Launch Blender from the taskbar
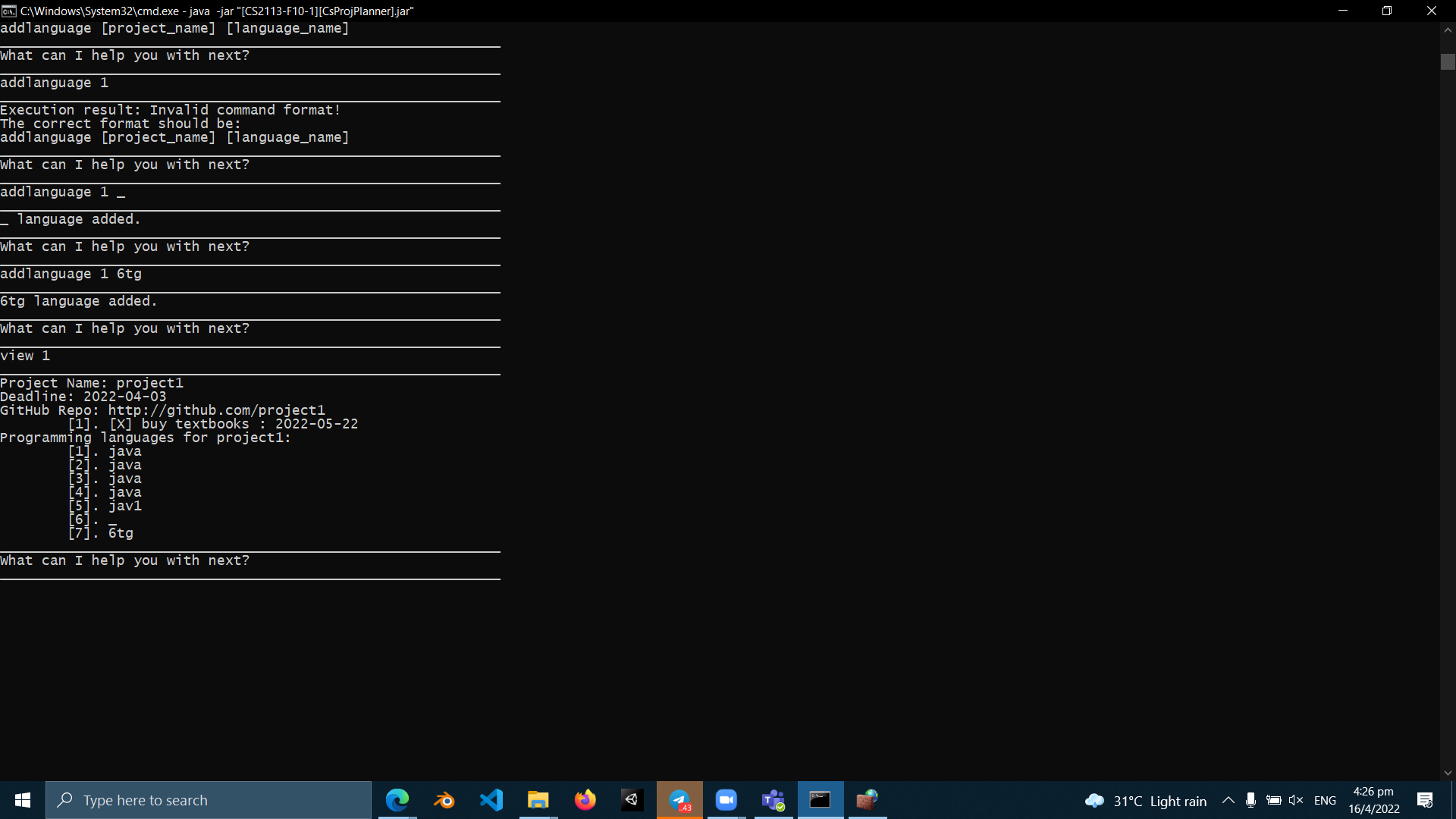The image size is (1456, 819). pos(444,800)
